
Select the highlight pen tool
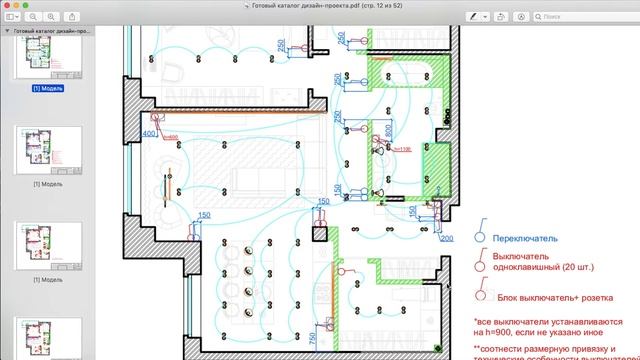pyautogui.click(x=473, y=17)
